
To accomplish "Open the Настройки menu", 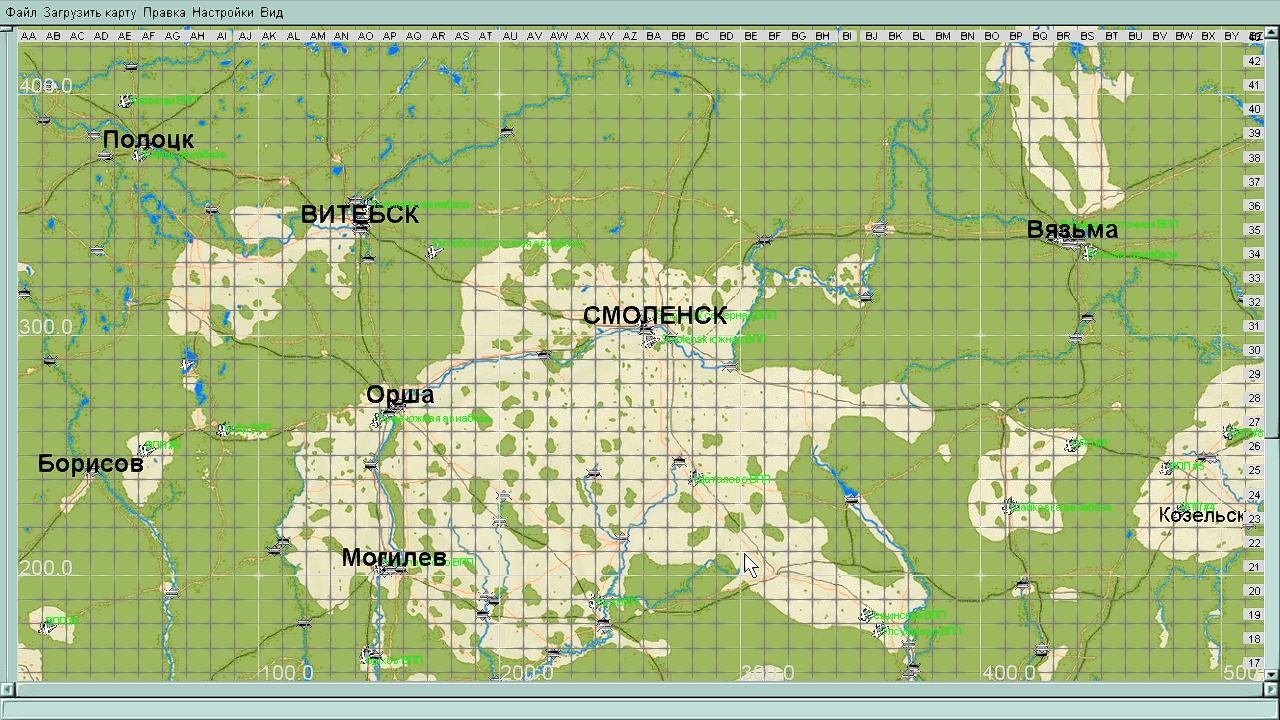I will point(223,12).
